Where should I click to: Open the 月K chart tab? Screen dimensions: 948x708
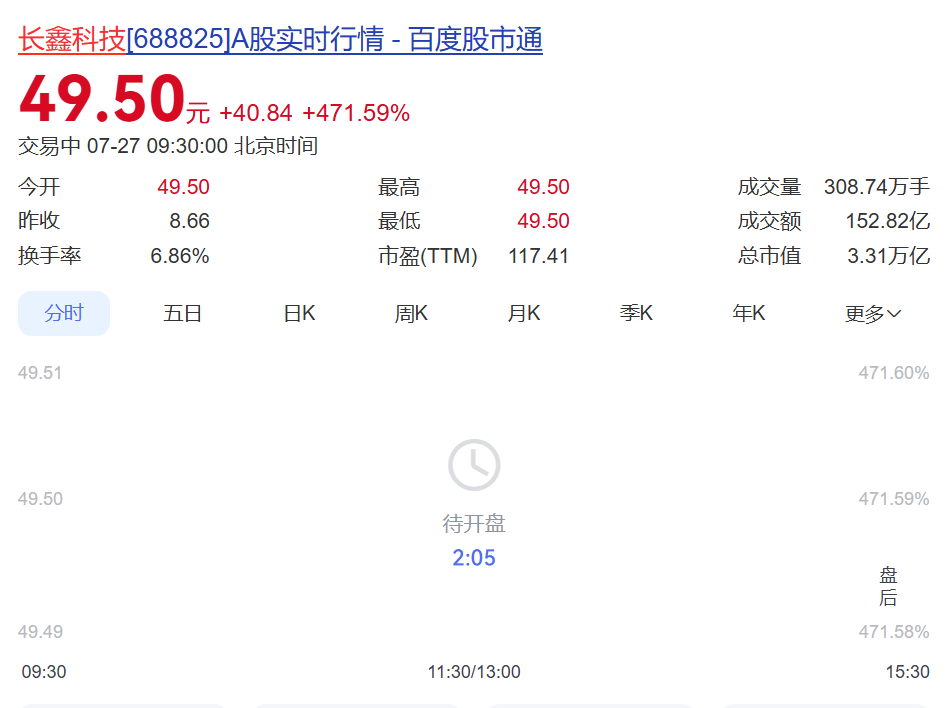(x=524, y=313)
